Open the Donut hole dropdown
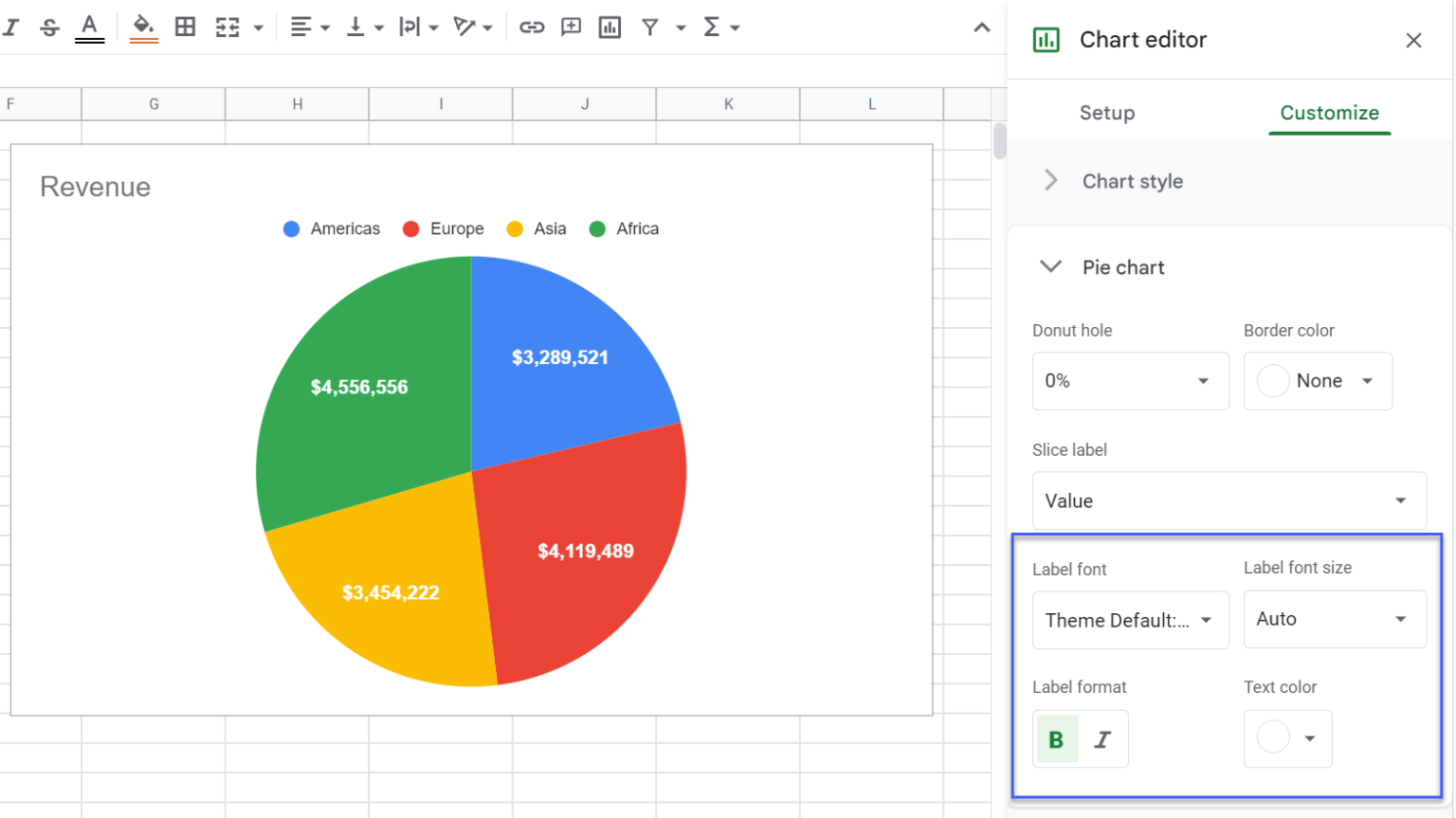1456x818 pixels. (1130, 381)
